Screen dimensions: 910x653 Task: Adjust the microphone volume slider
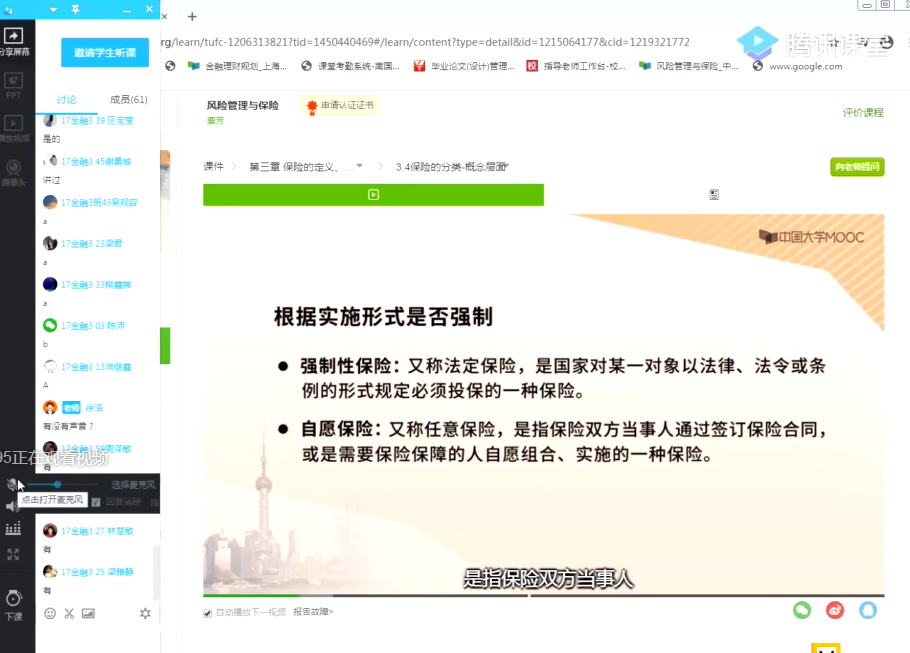[58, 484]
